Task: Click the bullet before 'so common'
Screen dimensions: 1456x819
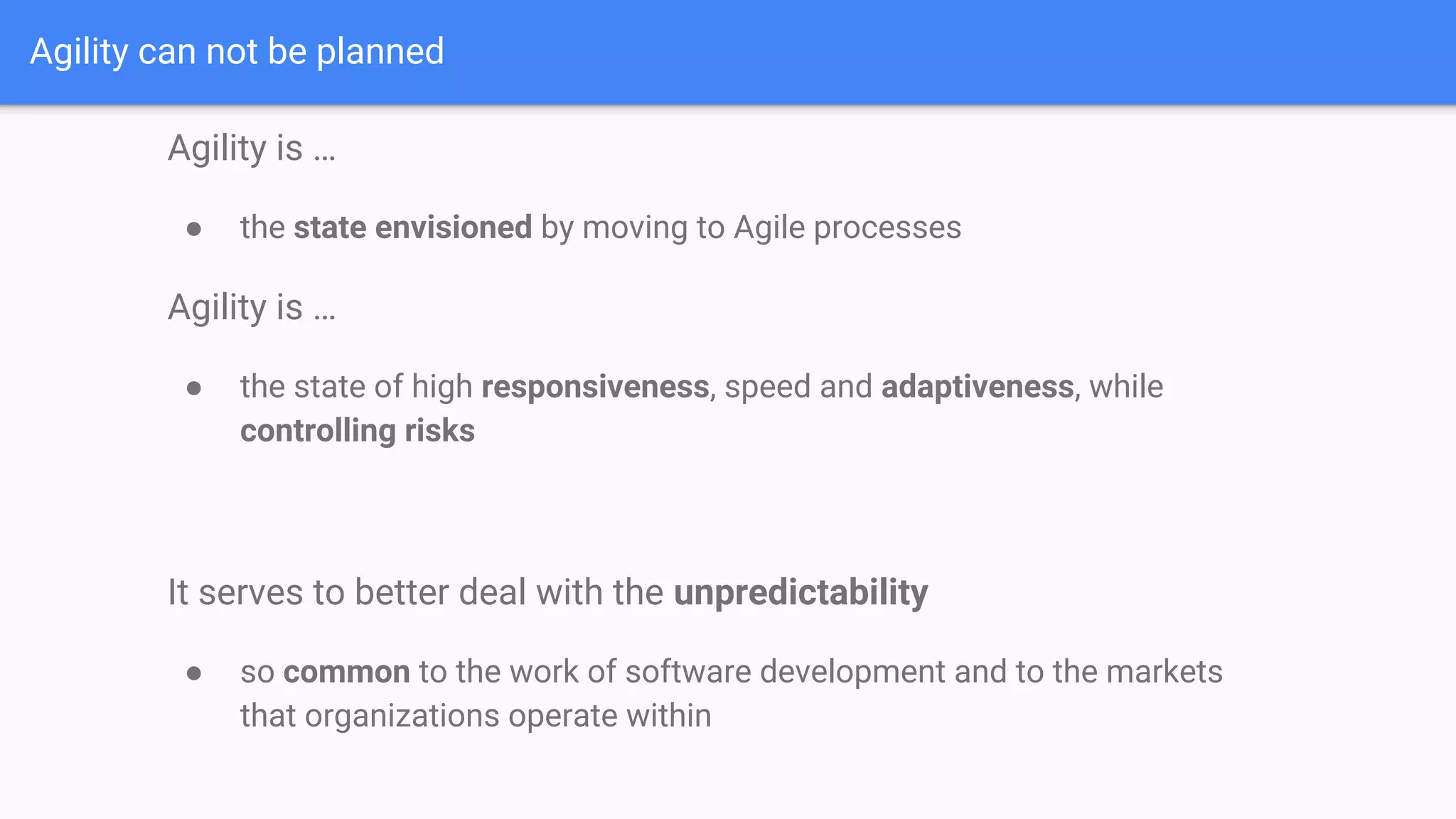Action: coord(193,673)
